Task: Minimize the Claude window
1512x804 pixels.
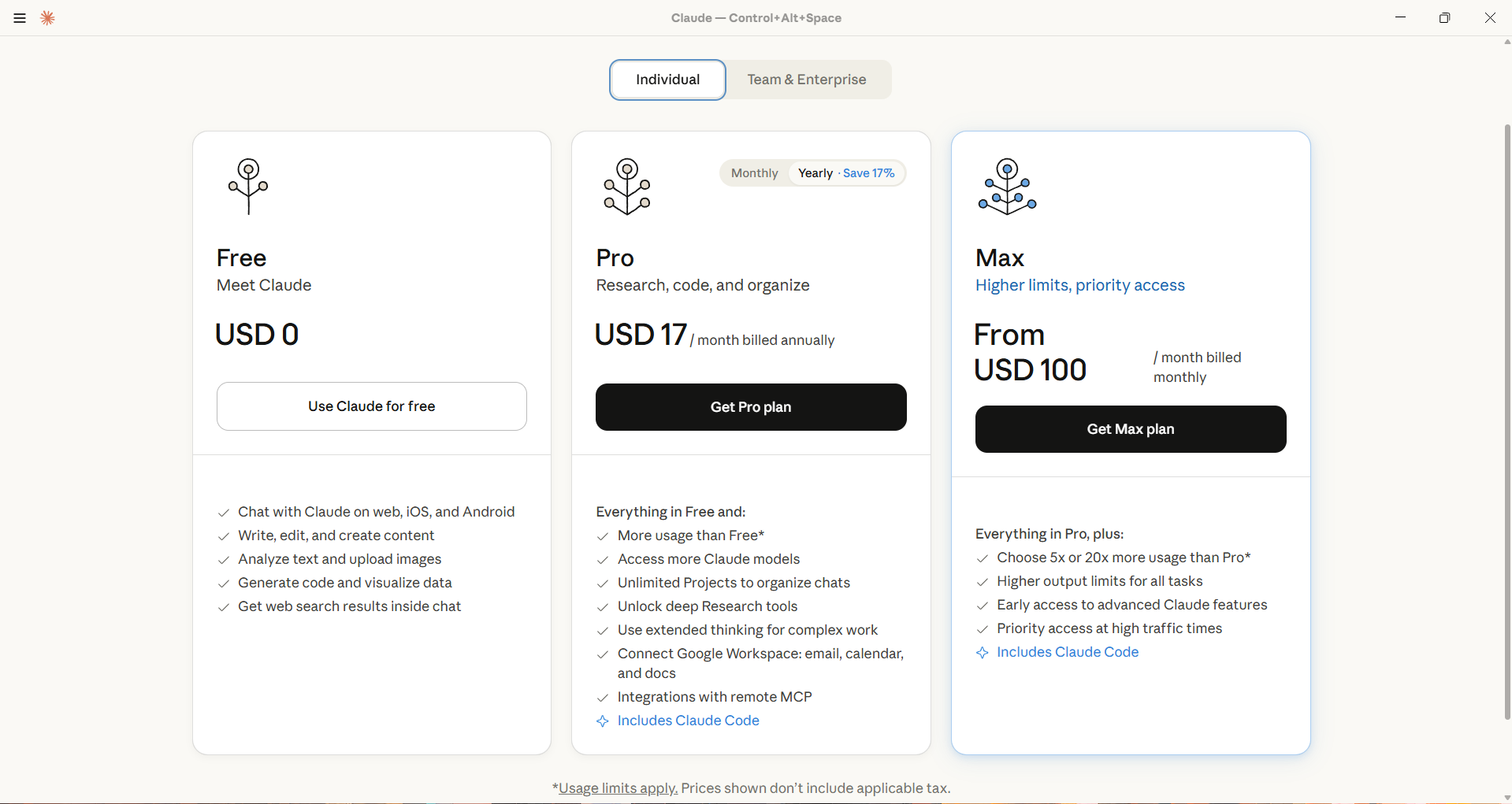Action: (x=1400, y=17)
